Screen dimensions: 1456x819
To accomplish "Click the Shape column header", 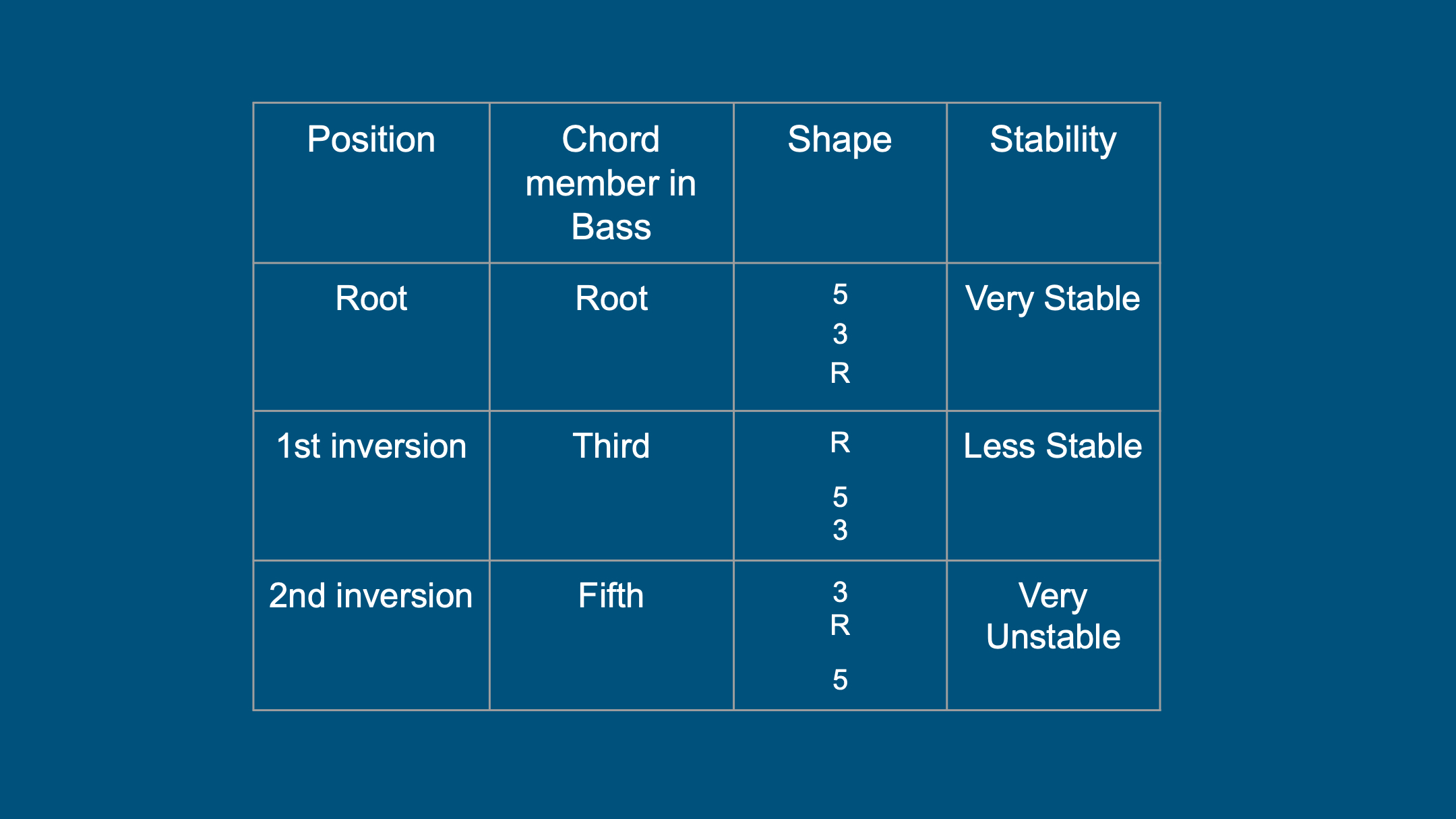I will click(x=840, y=140).
